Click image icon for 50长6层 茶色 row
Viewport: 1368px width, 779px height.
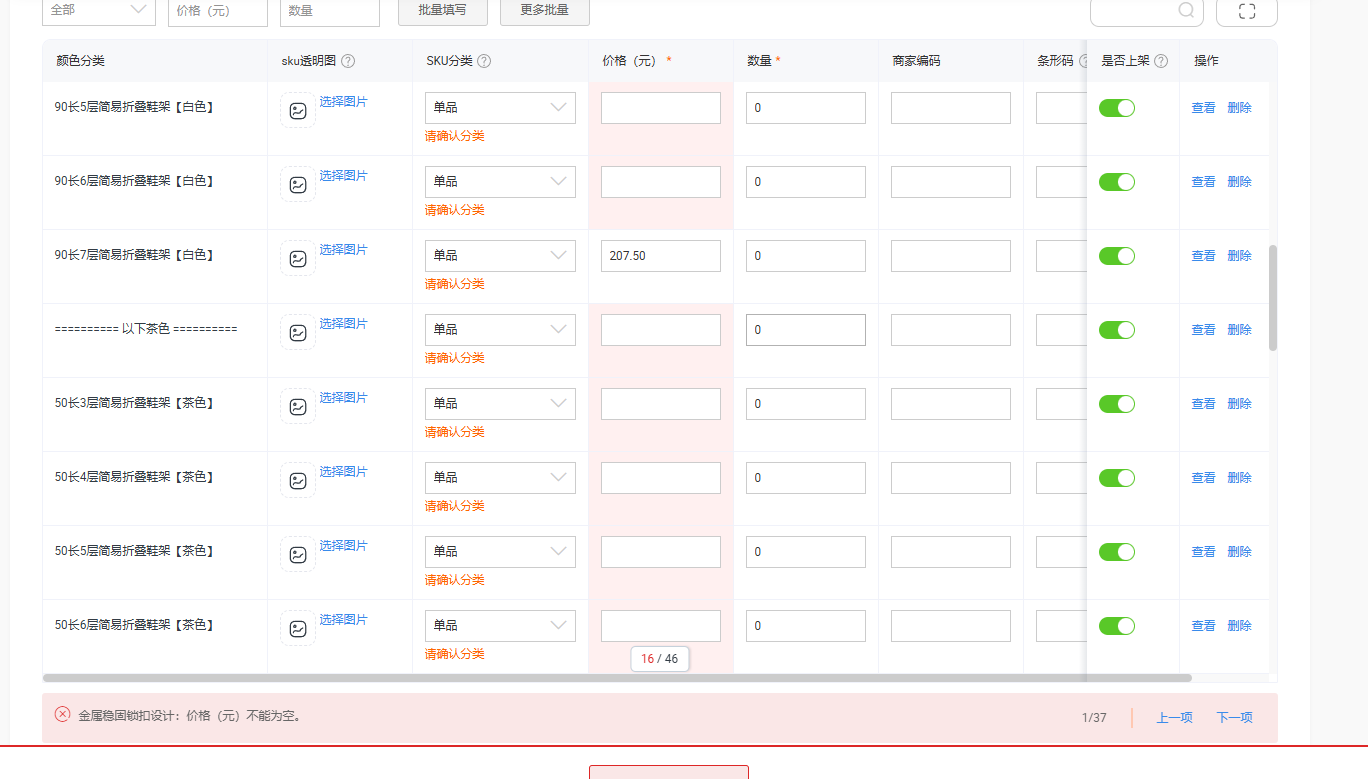tap(298, 628)
